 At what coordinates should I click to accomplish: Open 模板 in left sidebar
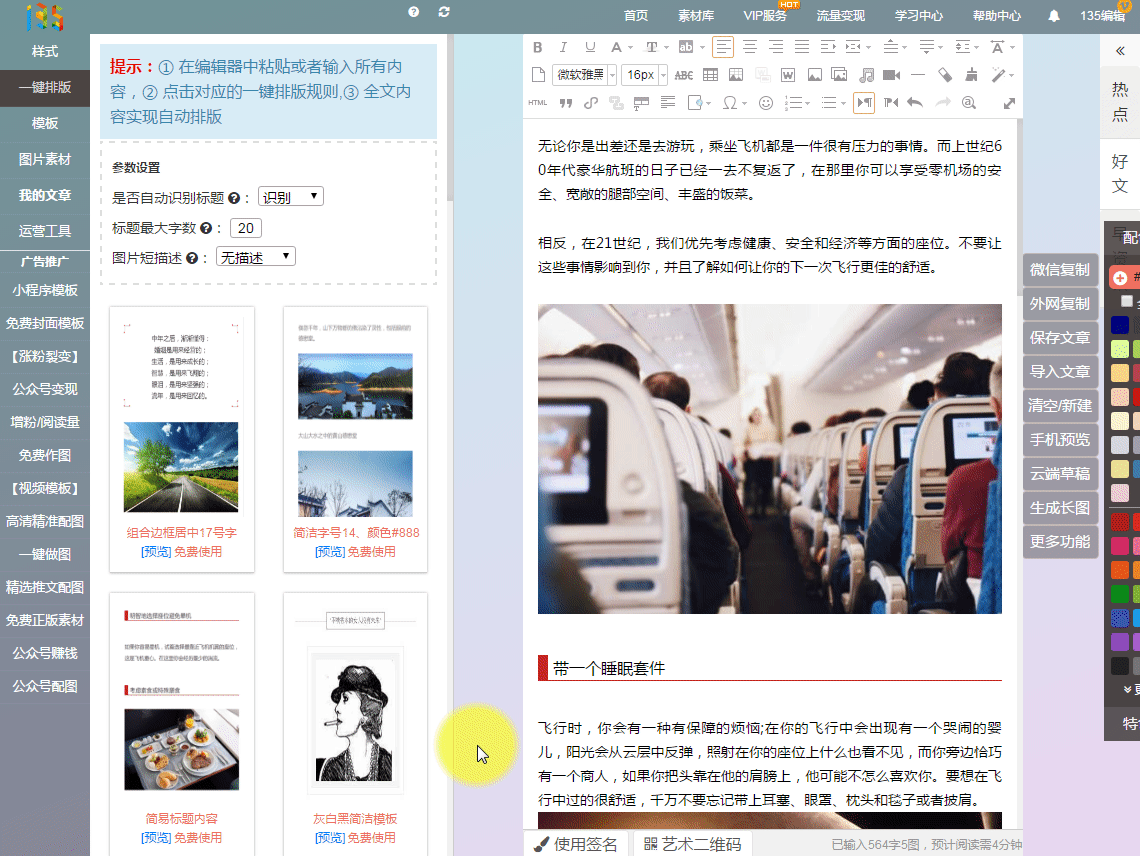coord(45,124)
